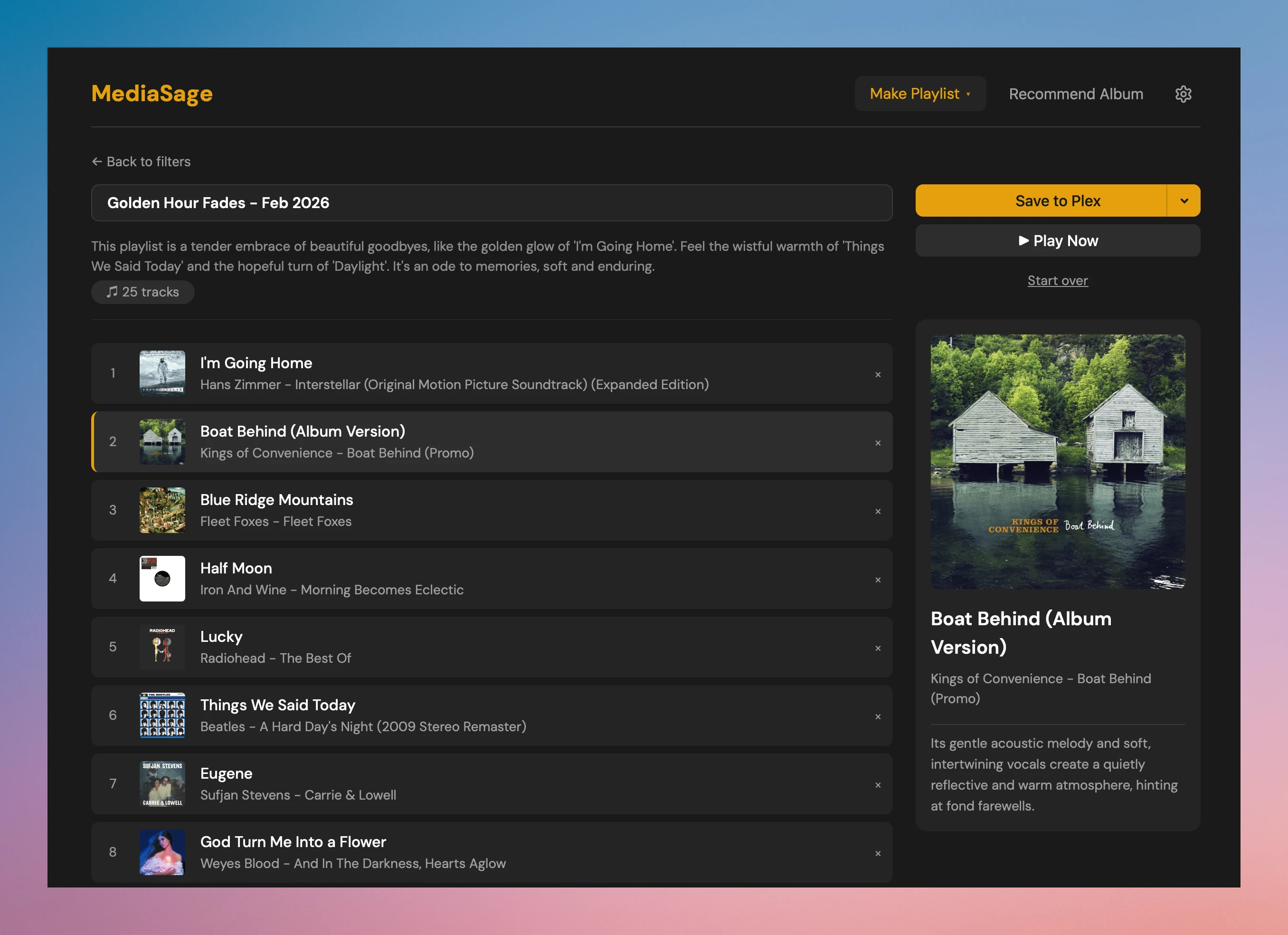
Task: Expand the Save to Plex options arrow
Action: coord(1184,200)
